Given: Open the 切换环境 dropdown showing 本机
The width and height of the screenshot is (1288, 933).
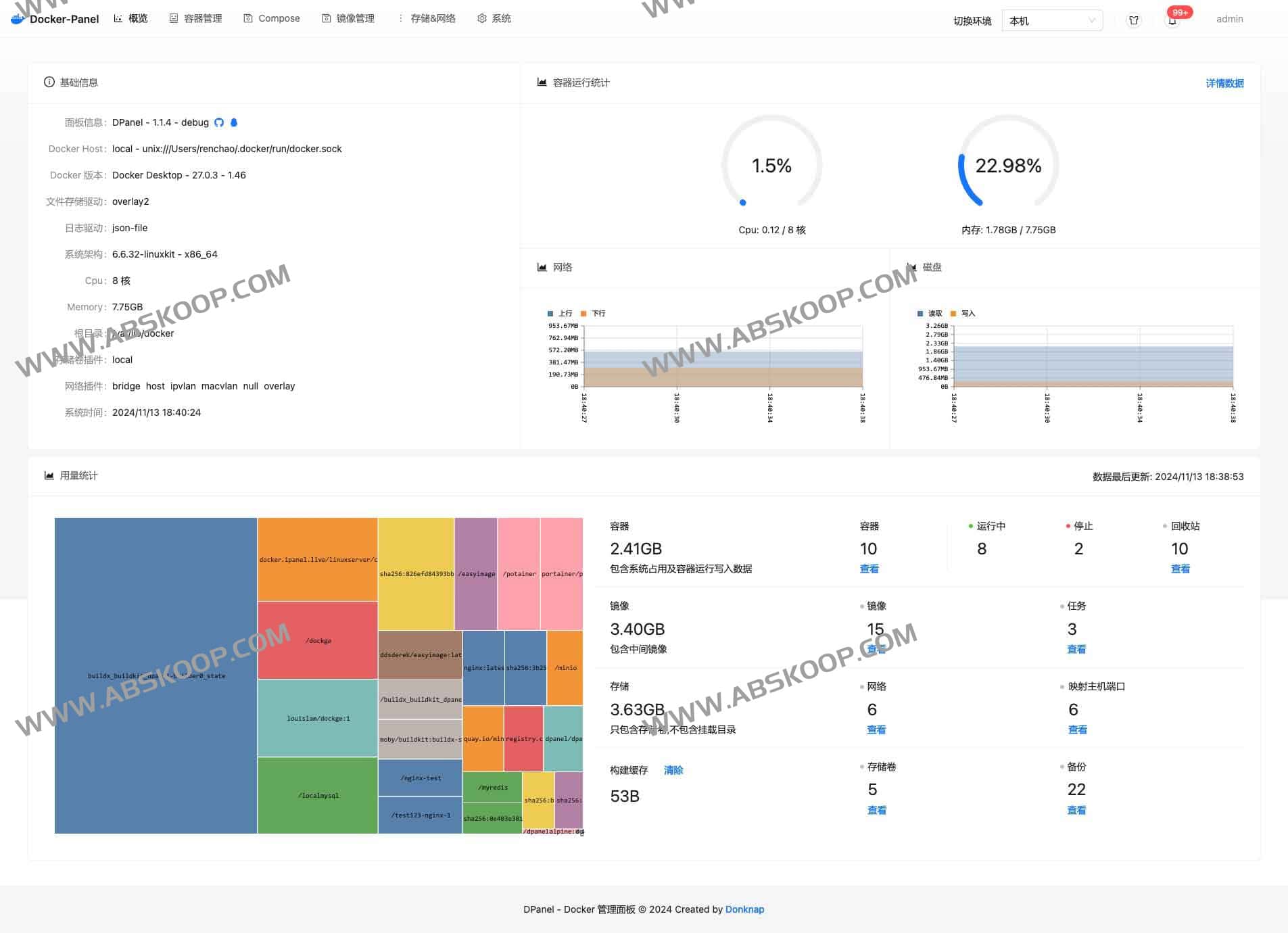Looking at the screenshot, I should click(x=1051, y=21).
